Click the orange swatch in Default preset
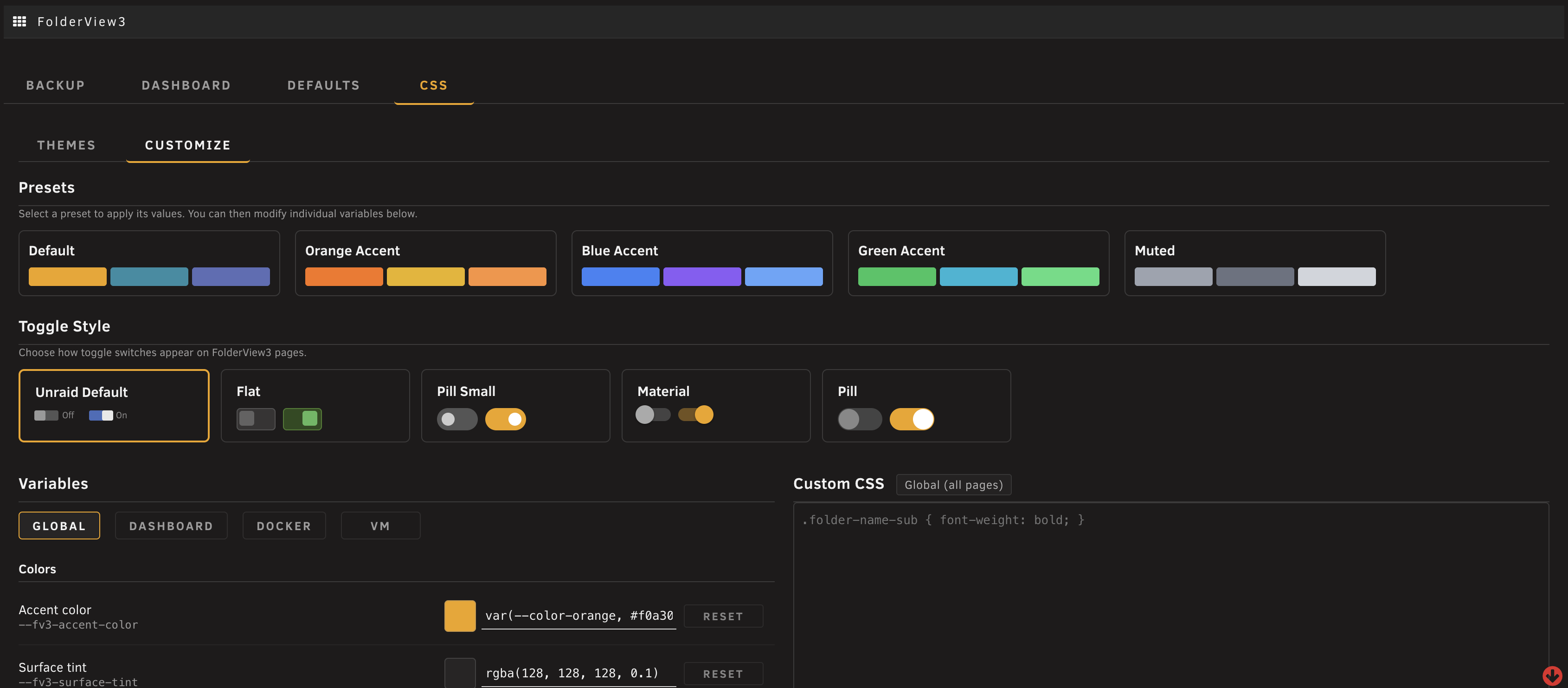Image resolution: width=1568 pixels, height=688 pixels. (68, 276)
